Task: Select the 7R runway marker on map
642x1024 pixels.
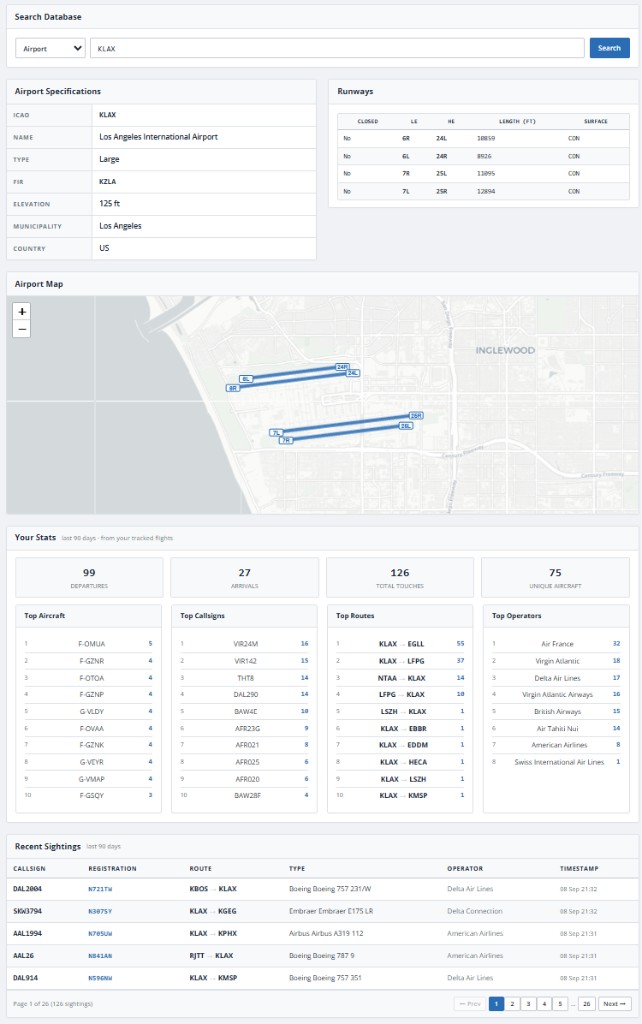Action: coord(286,441)
